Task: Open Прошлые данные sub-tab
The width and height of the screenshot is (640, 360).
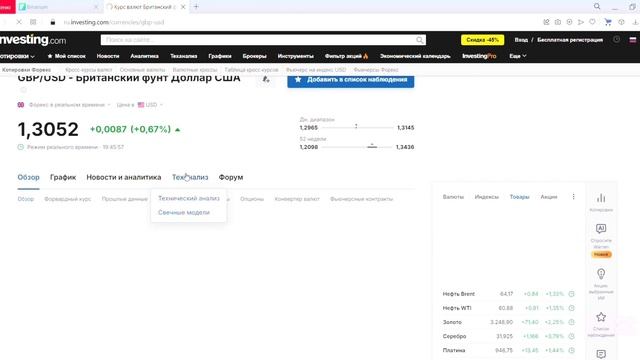Action: click(124, 199)
